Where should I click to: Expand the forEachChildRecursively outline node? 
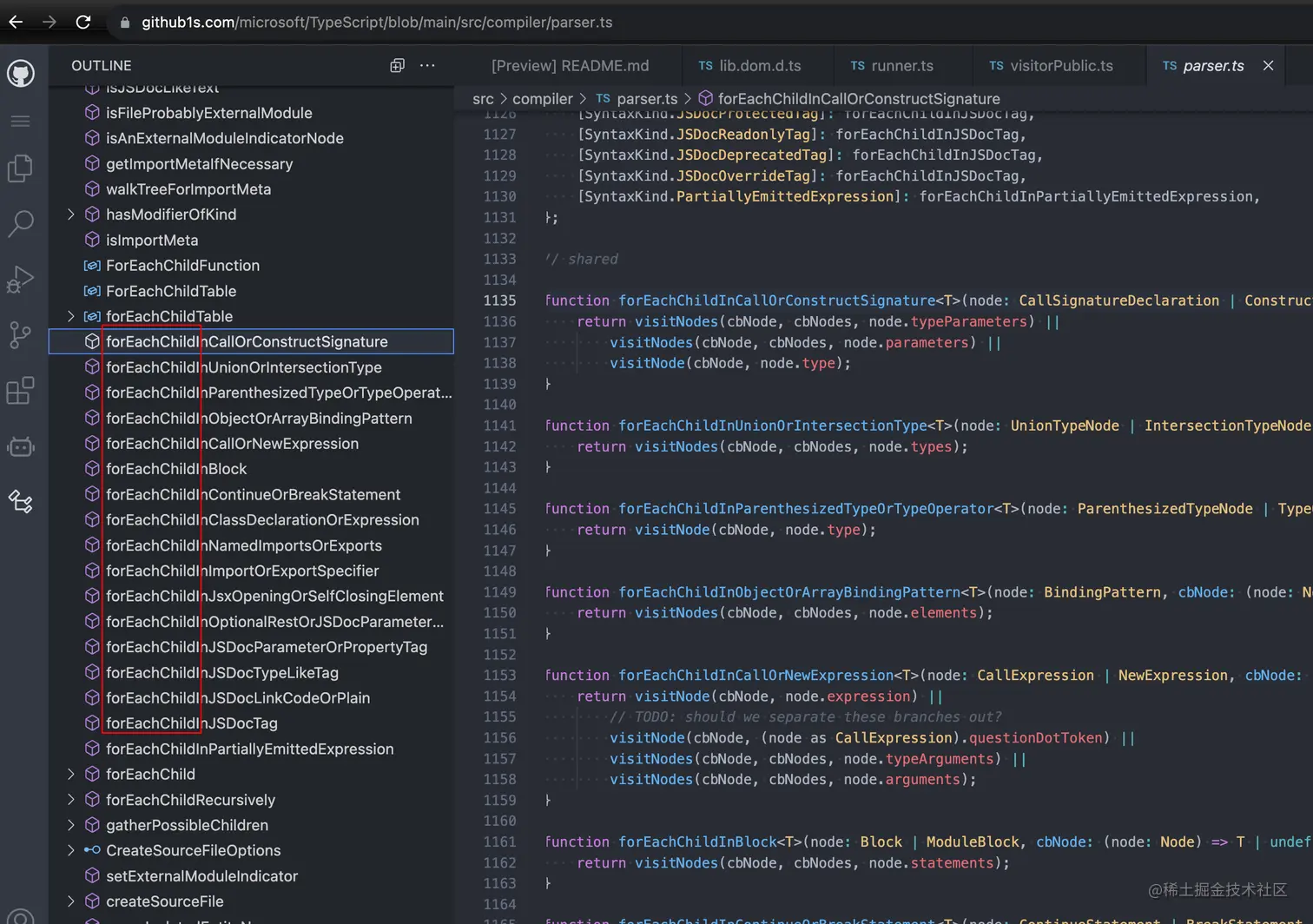click(x=71, y=800)
